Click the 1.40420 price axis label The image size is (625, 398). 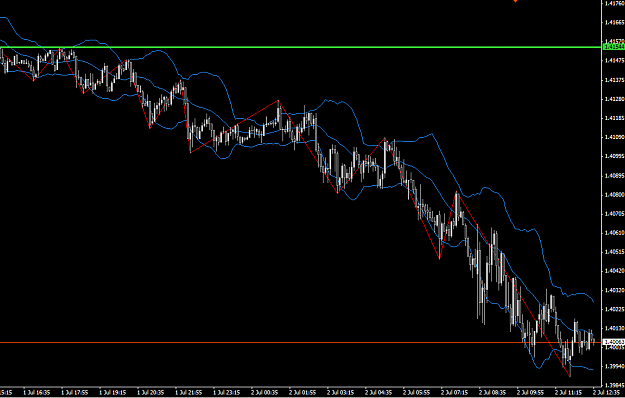pos(615,271)
